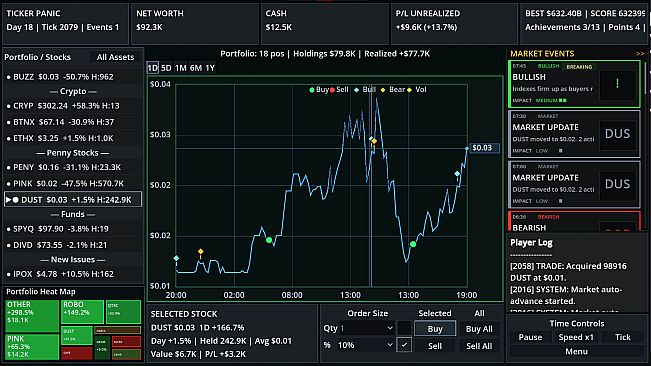Select the SPYQ fund row
651x366 pixels.
tap(73, 229)
